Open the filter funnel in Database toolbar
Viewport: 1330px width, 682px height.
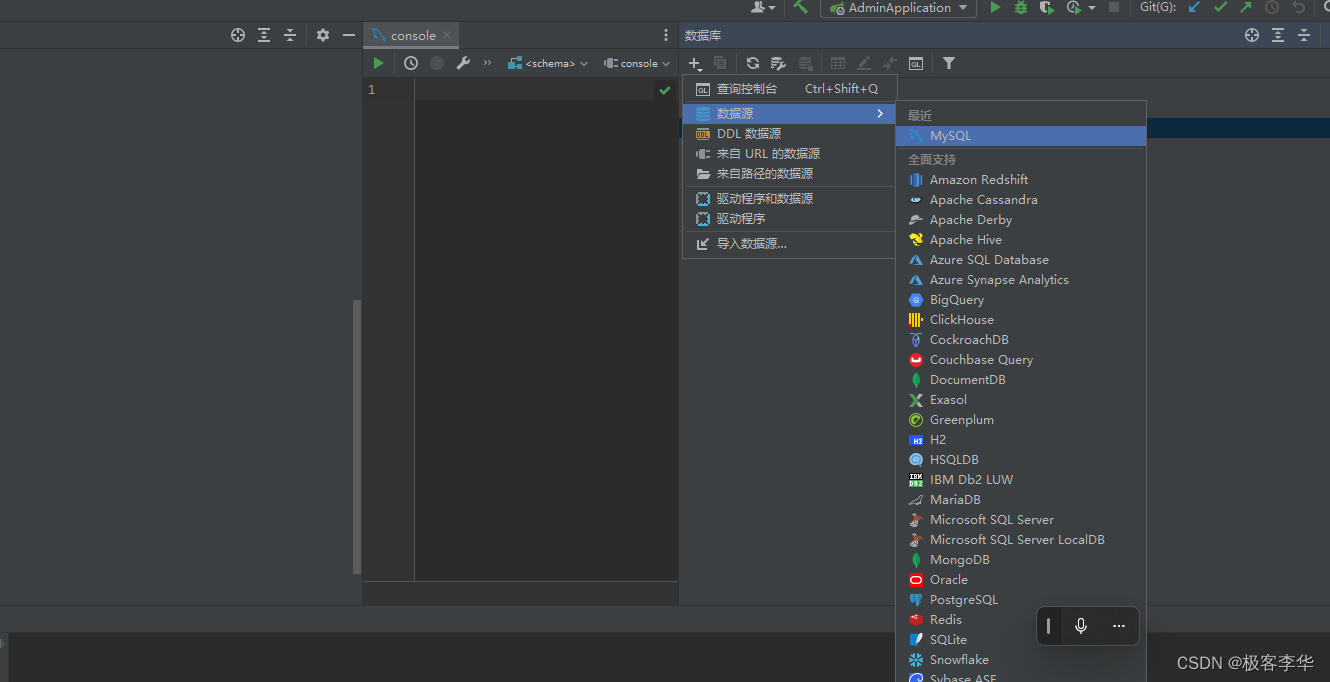tap(949, 63)
